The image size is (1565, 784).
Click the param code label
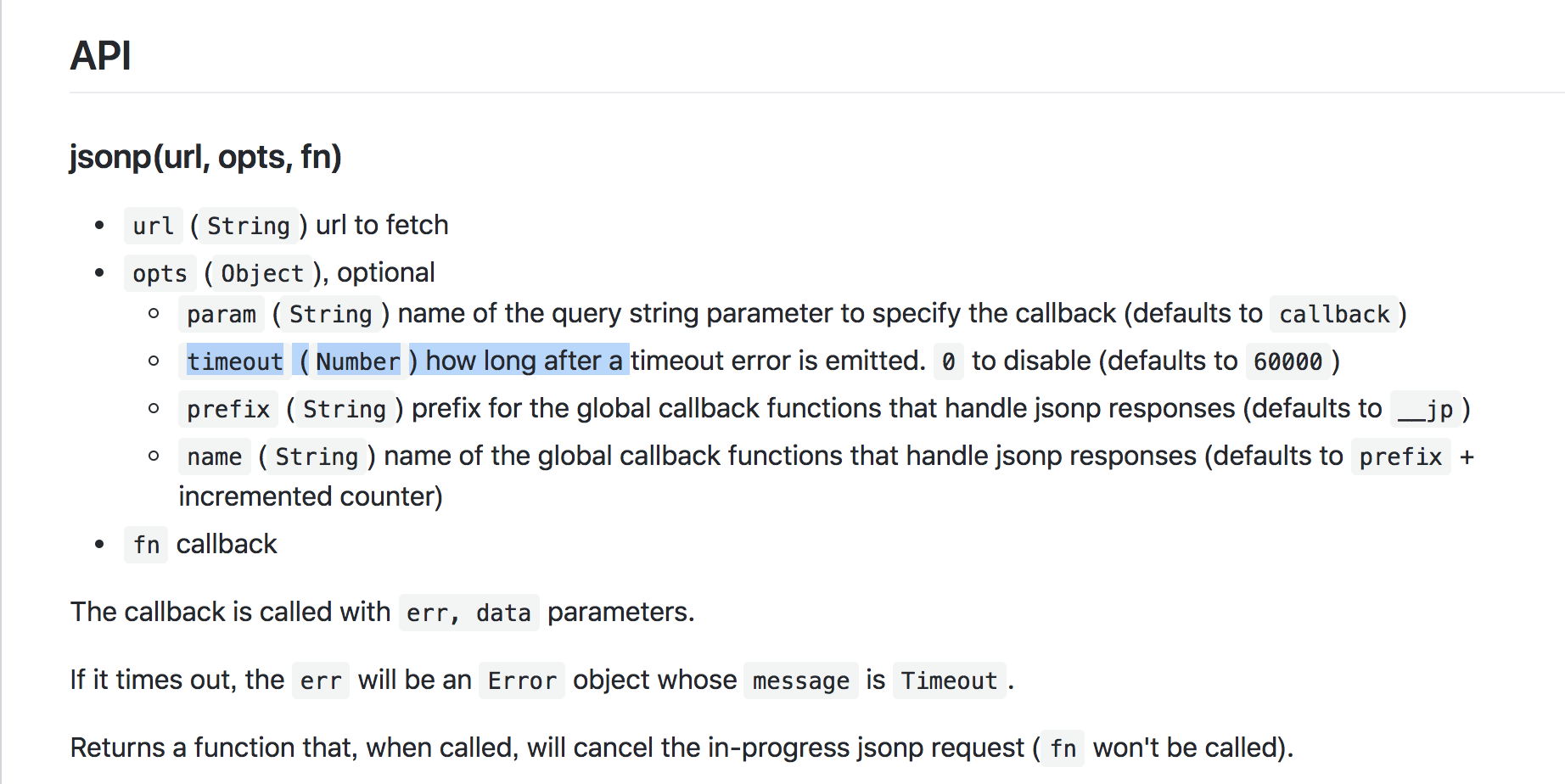[x=222, y=314]
